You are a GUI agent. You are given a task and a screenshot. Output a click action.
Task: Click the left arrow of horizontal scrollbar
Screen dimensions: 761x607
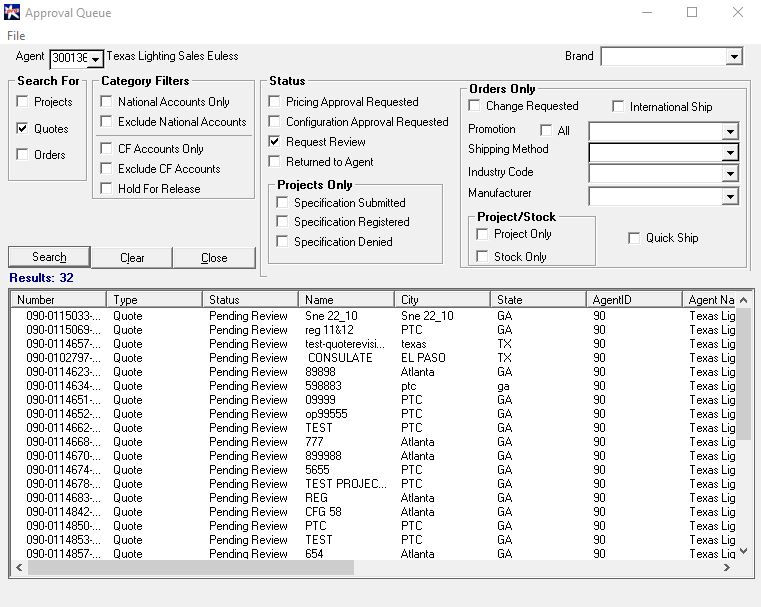pos(19,568)
